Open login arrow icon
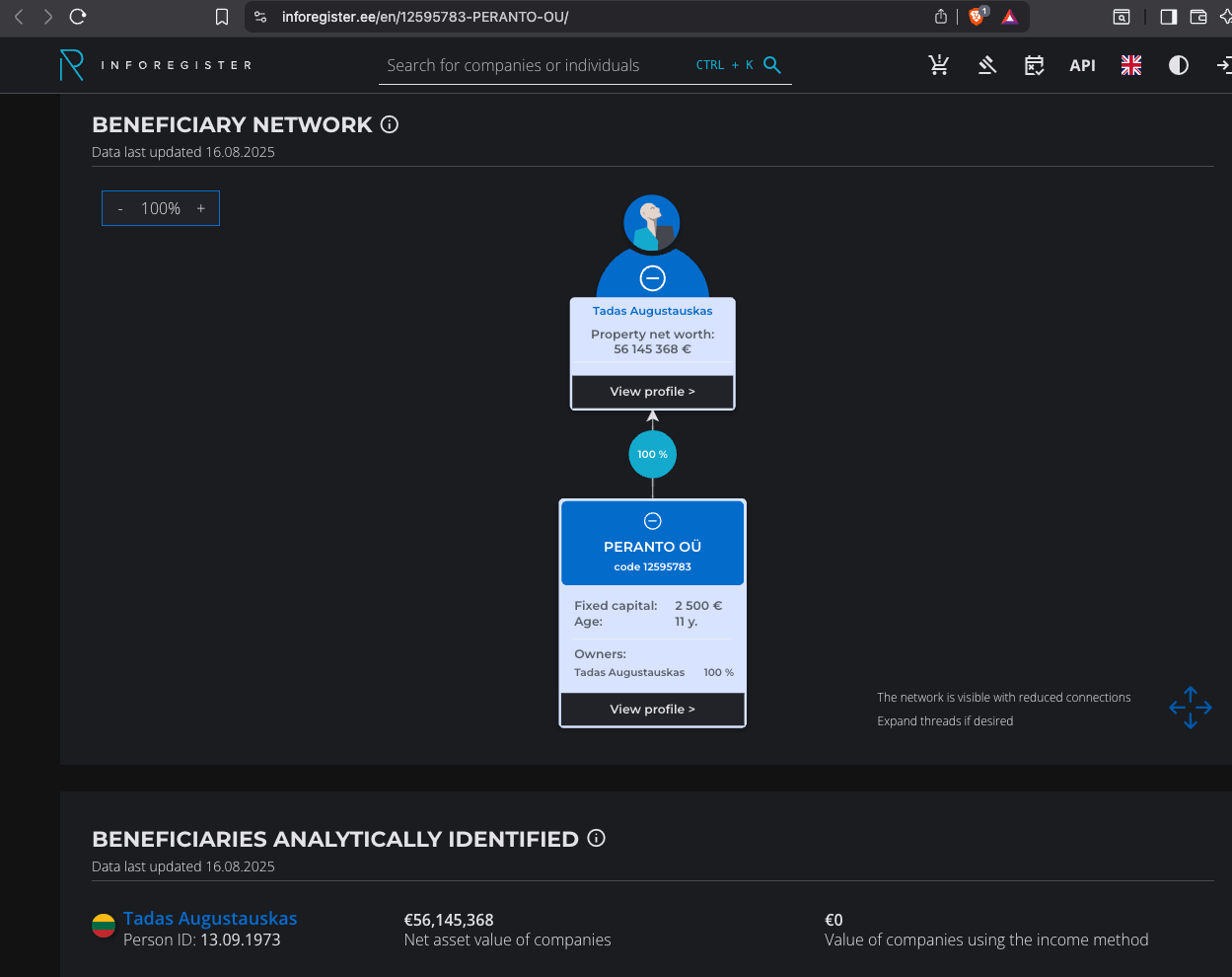Viewport: 1232px width, 977px height. (x=1224, y=65)
